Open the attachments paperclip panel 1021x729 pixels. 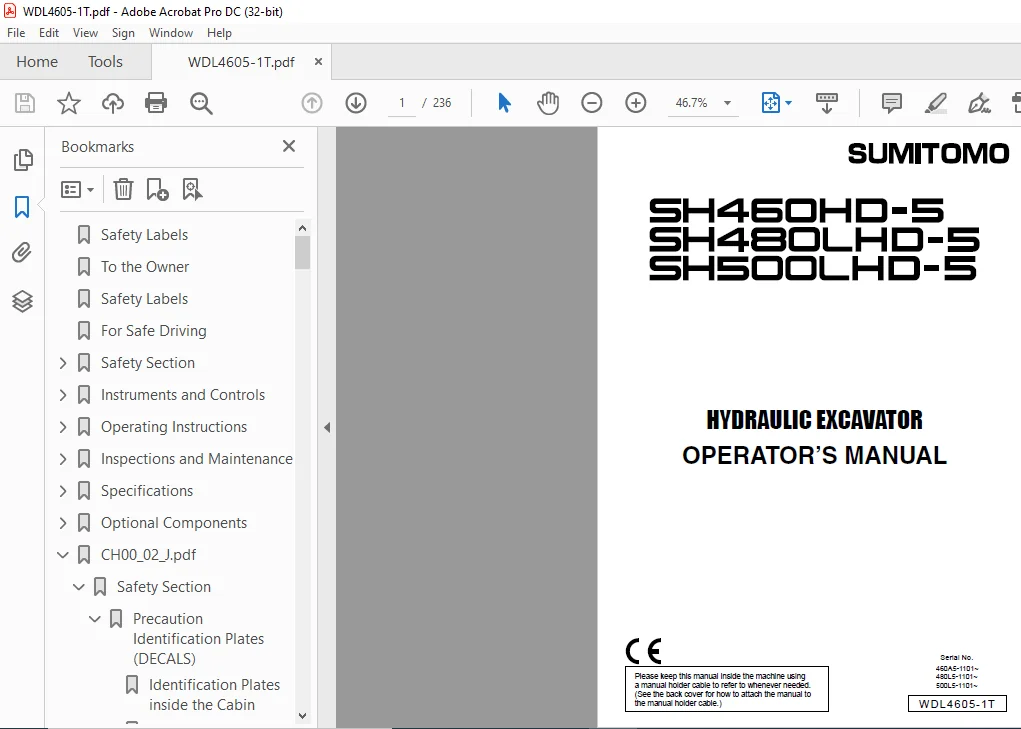pyautogui.click(x=22, y=253)
